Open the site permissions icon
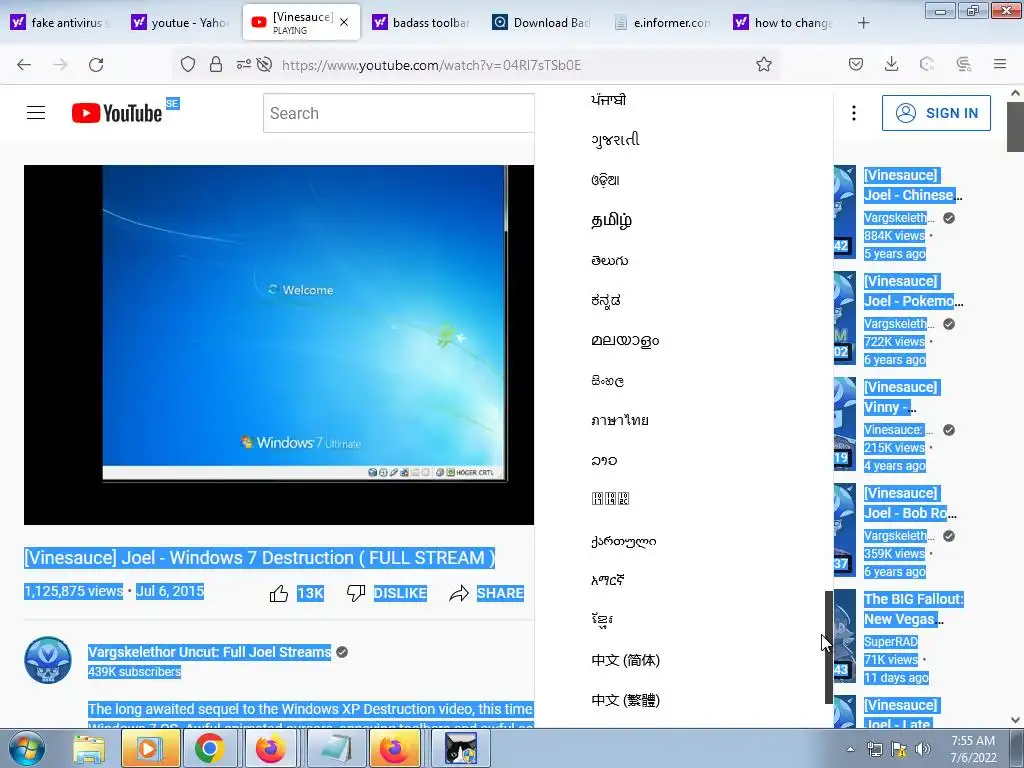Screen dimensions: 1024x768 244,65
